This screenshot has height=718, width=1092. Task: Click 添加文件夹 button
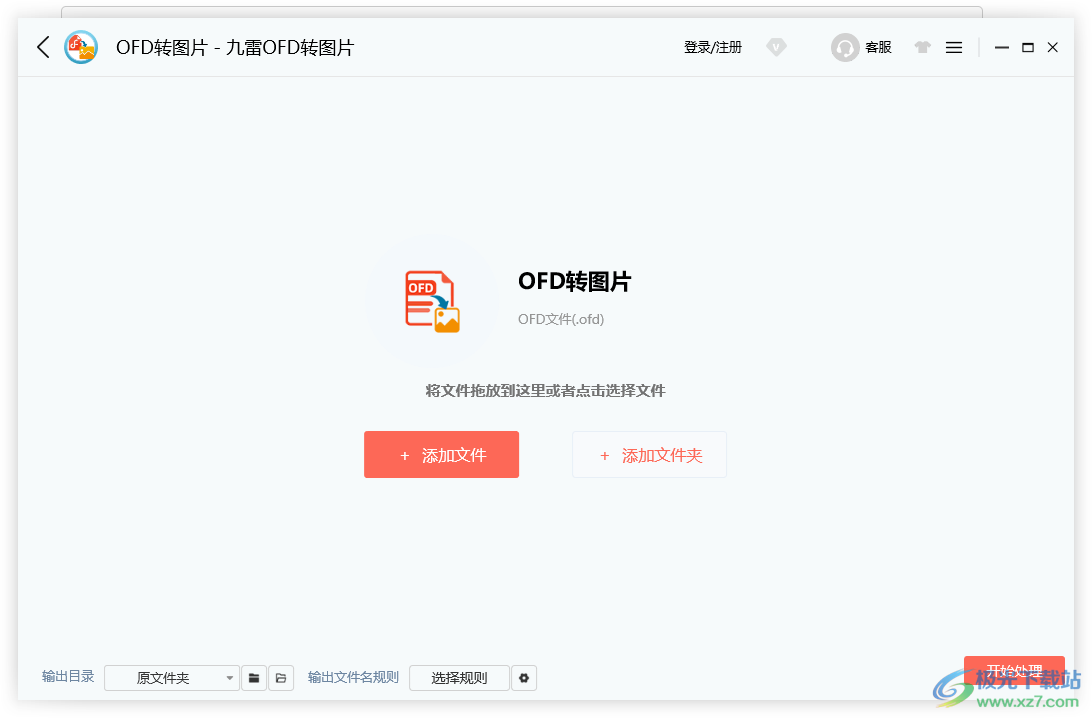coord(649,455)
